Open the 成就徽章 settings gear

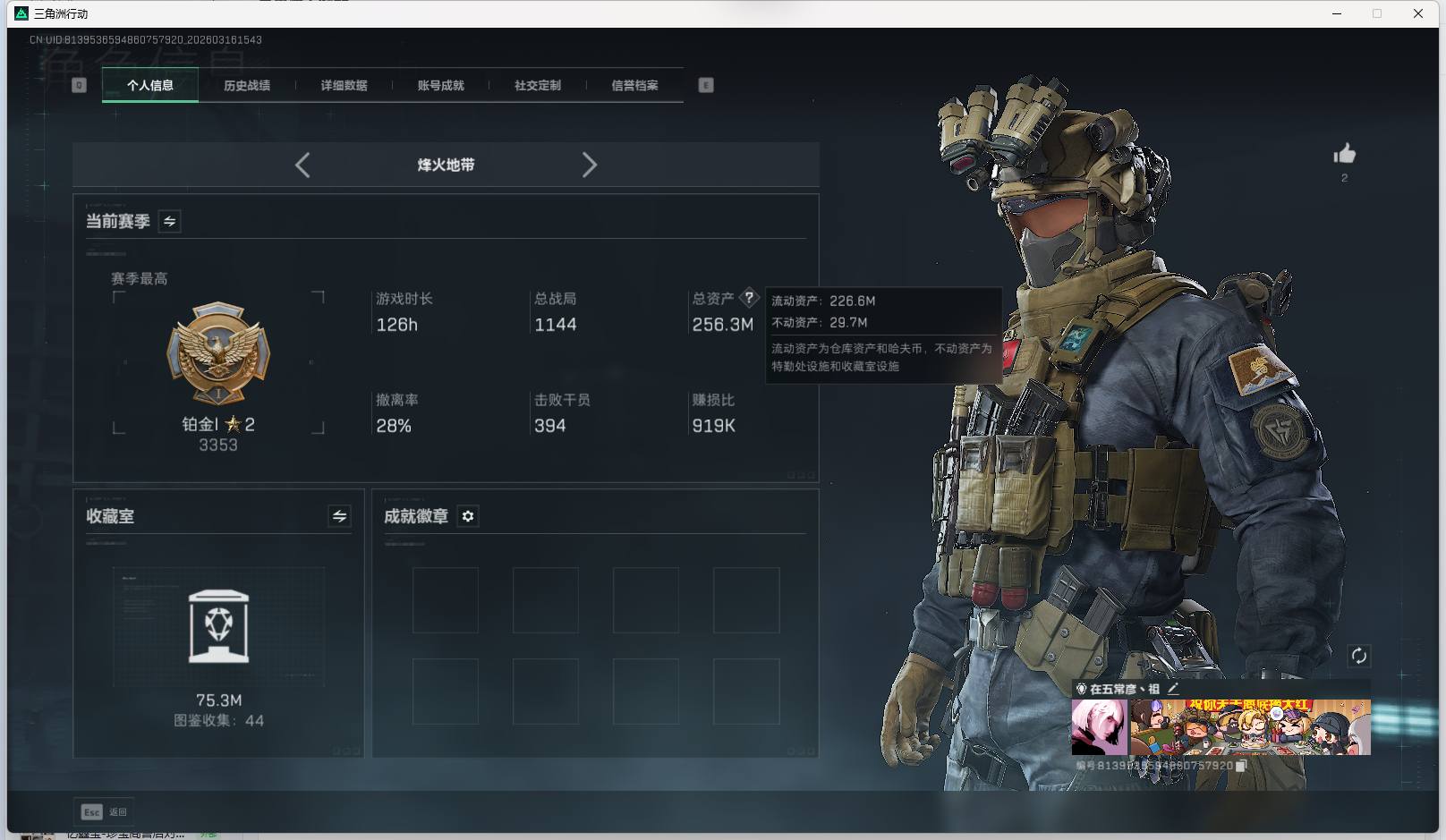coord(468,516)
